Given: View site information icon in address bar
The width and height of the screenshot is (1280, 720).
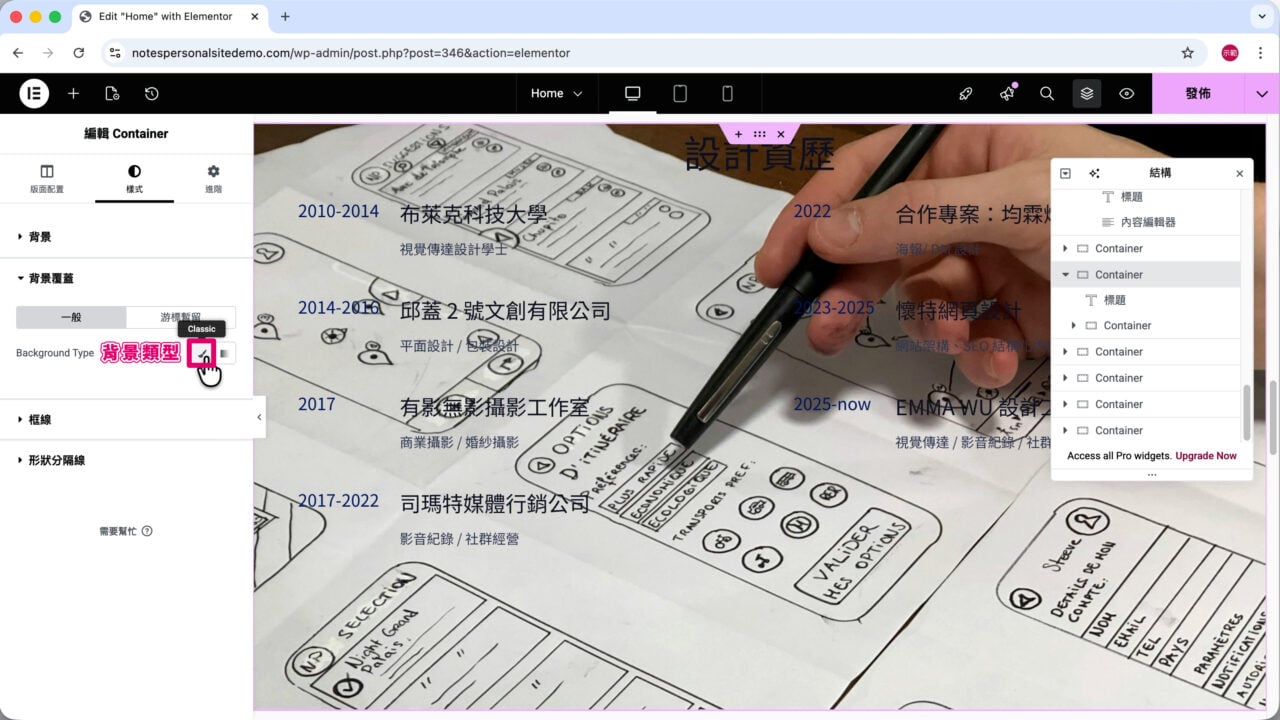Looking at the screenshot, I should pos(115,53).
